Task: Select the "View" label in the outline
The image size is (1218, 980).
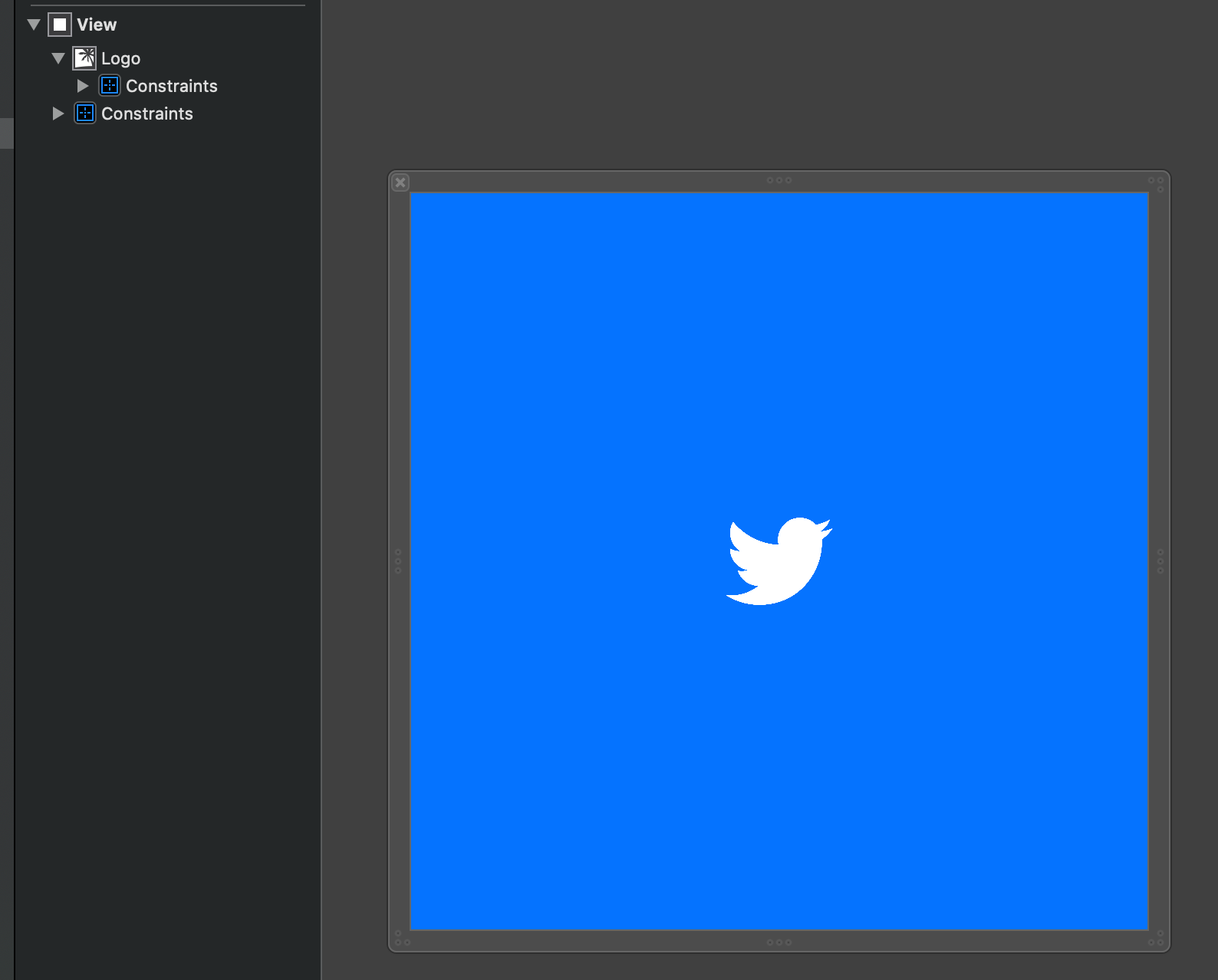Action: pyautogui.click(x=97, y=25)
